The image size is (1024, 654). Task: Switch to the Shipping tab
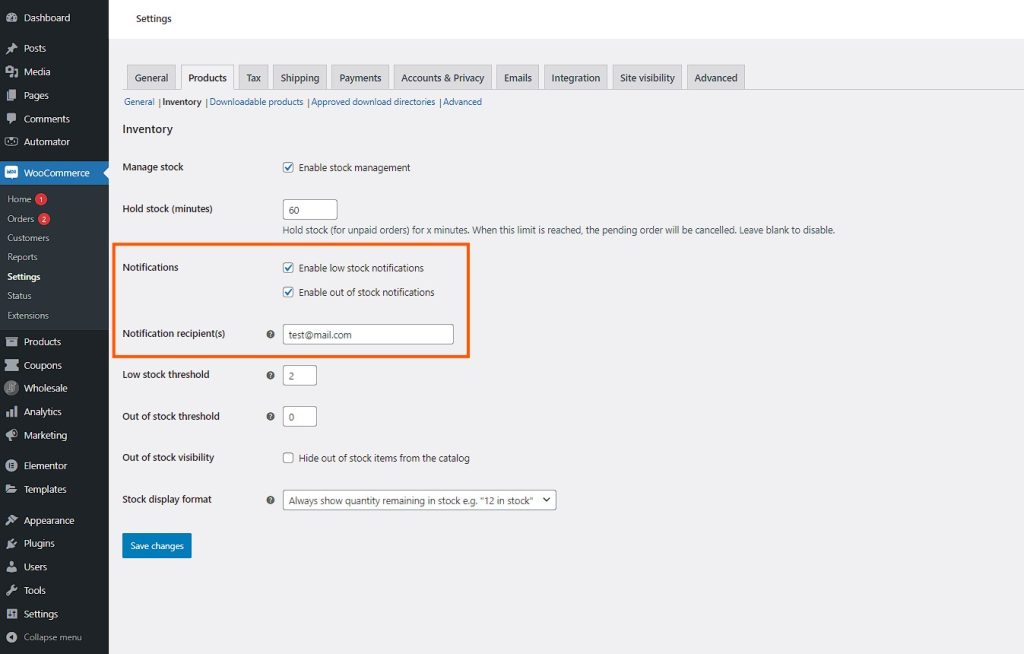[299, 77]
